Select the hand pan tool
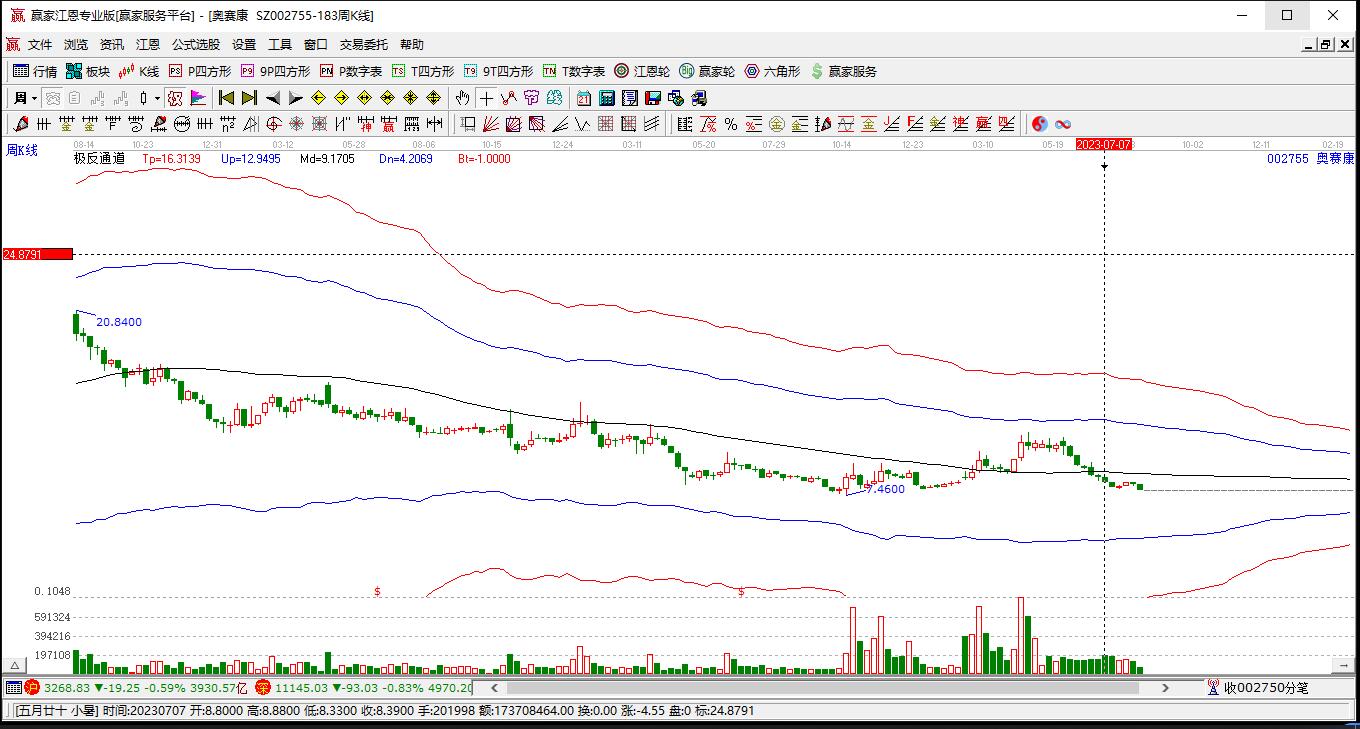Screen dimensions: 1360x729 coord(462,98)
